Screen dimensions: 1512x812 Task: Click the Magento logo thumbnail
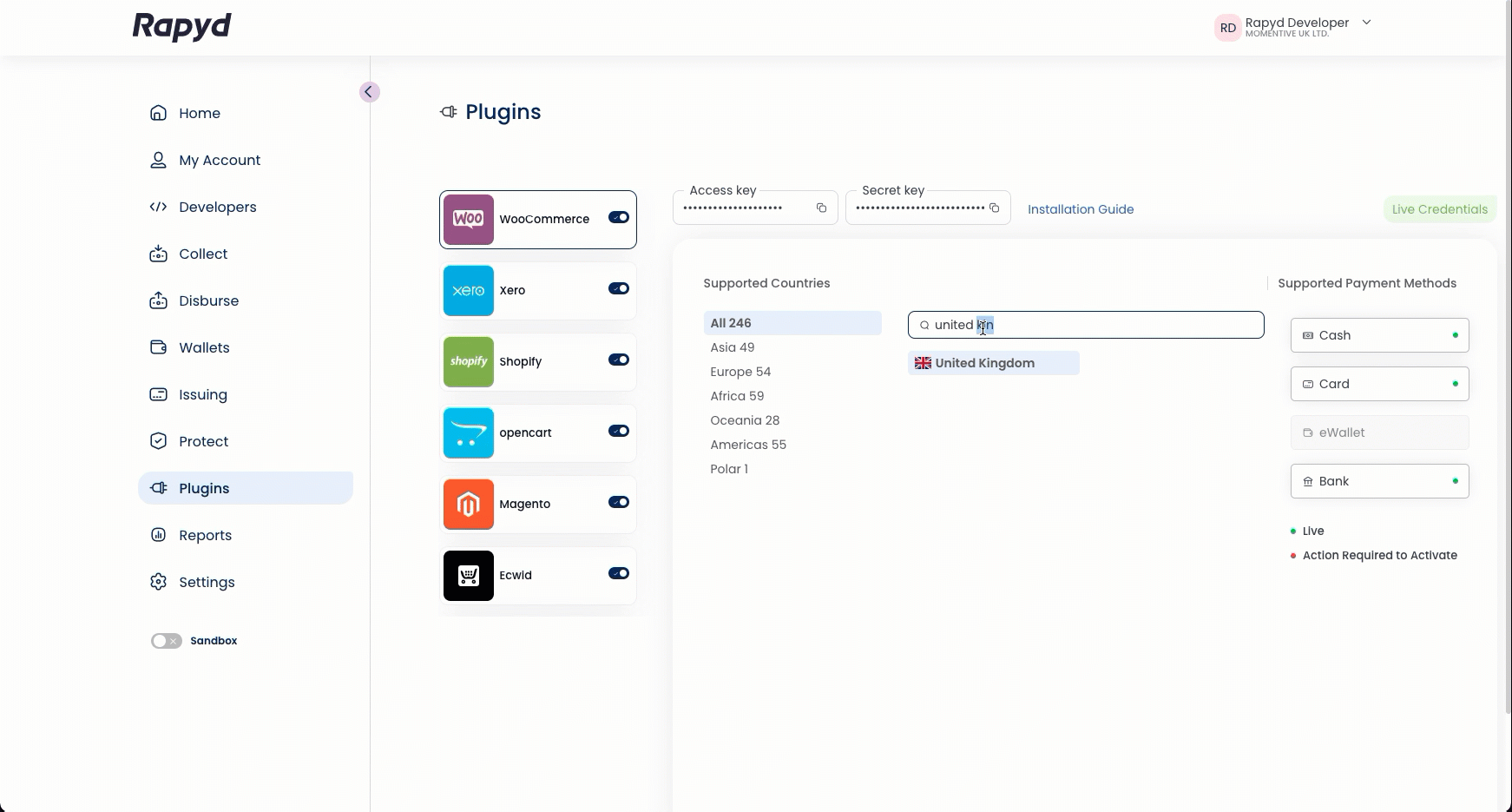[469, 505]
